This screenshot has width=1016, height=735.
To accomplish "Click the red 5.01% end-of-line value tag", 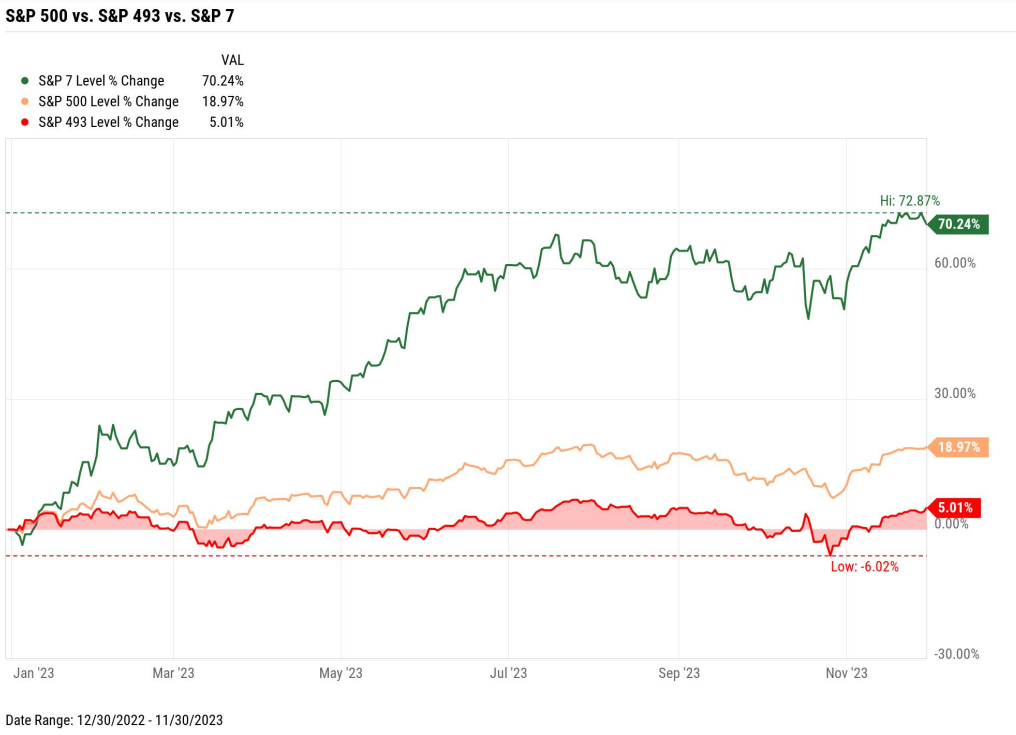I will pyautogui.click(x=955, y=507).
